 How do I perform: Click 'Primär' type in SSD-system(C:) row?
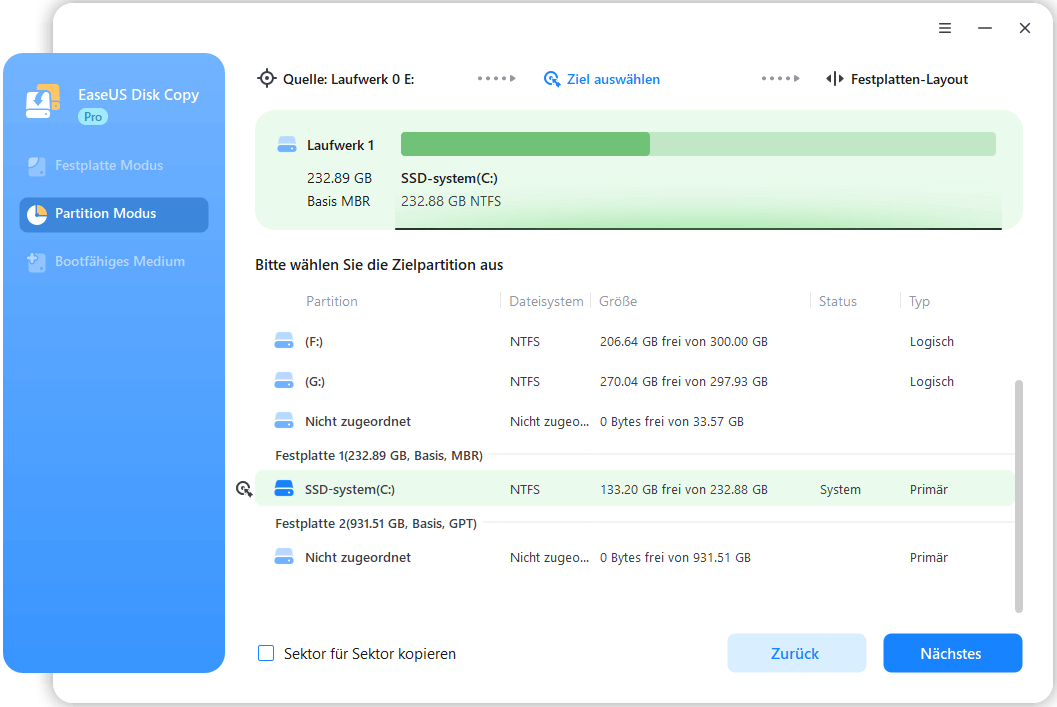click(928, 489)
